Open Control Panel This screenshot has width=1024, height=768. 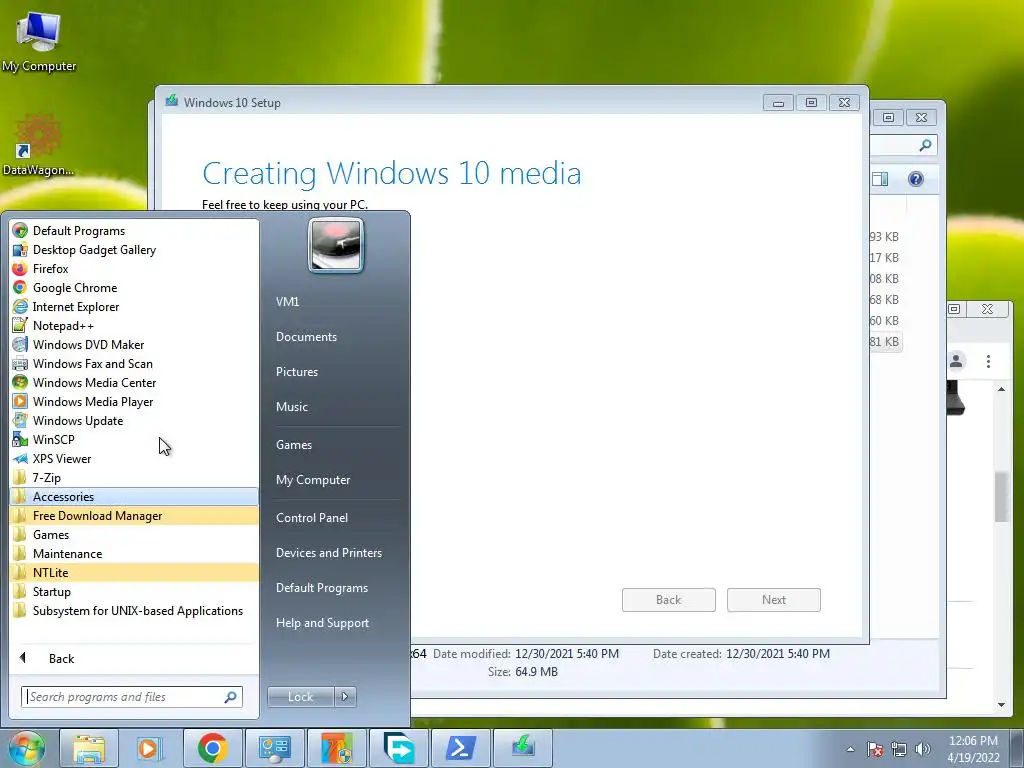312,517
